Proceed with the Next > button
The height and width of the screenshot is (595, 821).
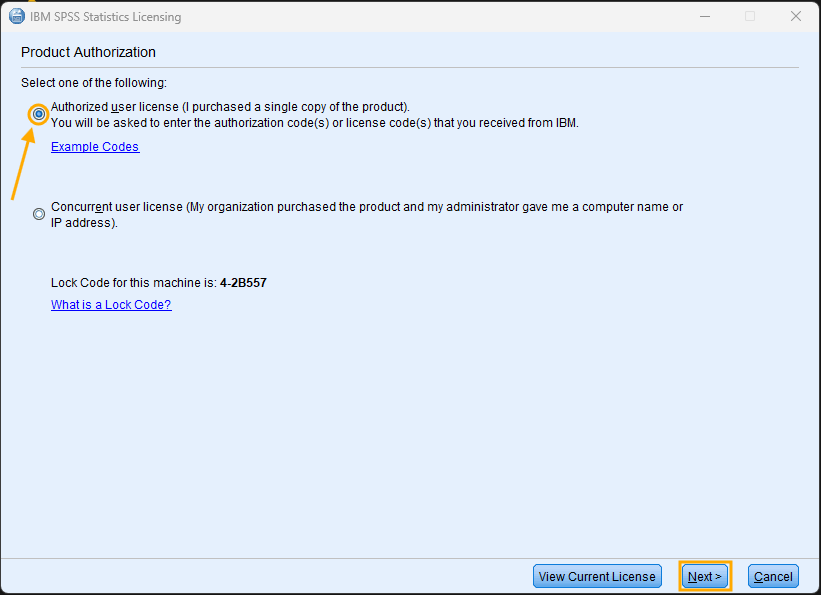tap(705, 576)
